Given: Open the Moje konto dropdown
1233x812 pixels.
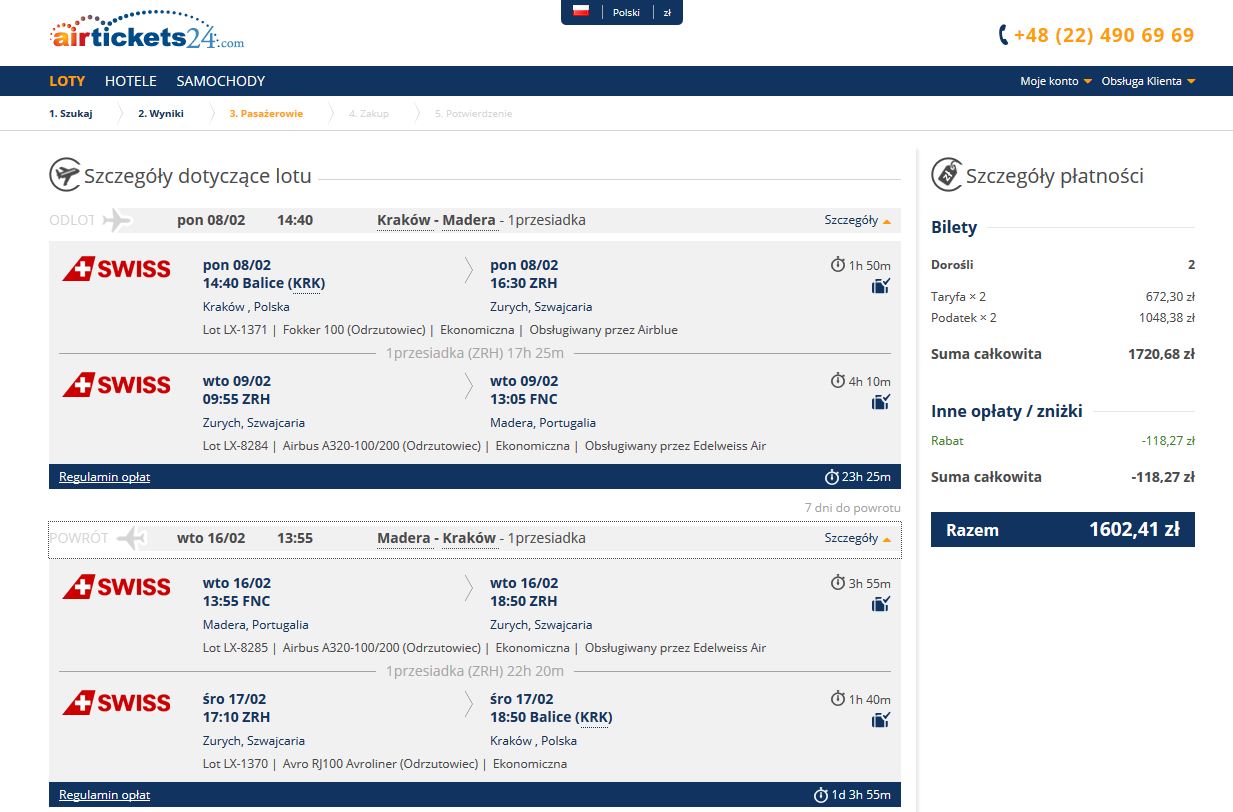Looking at the screenshot, I should [x=1056, y=81].
